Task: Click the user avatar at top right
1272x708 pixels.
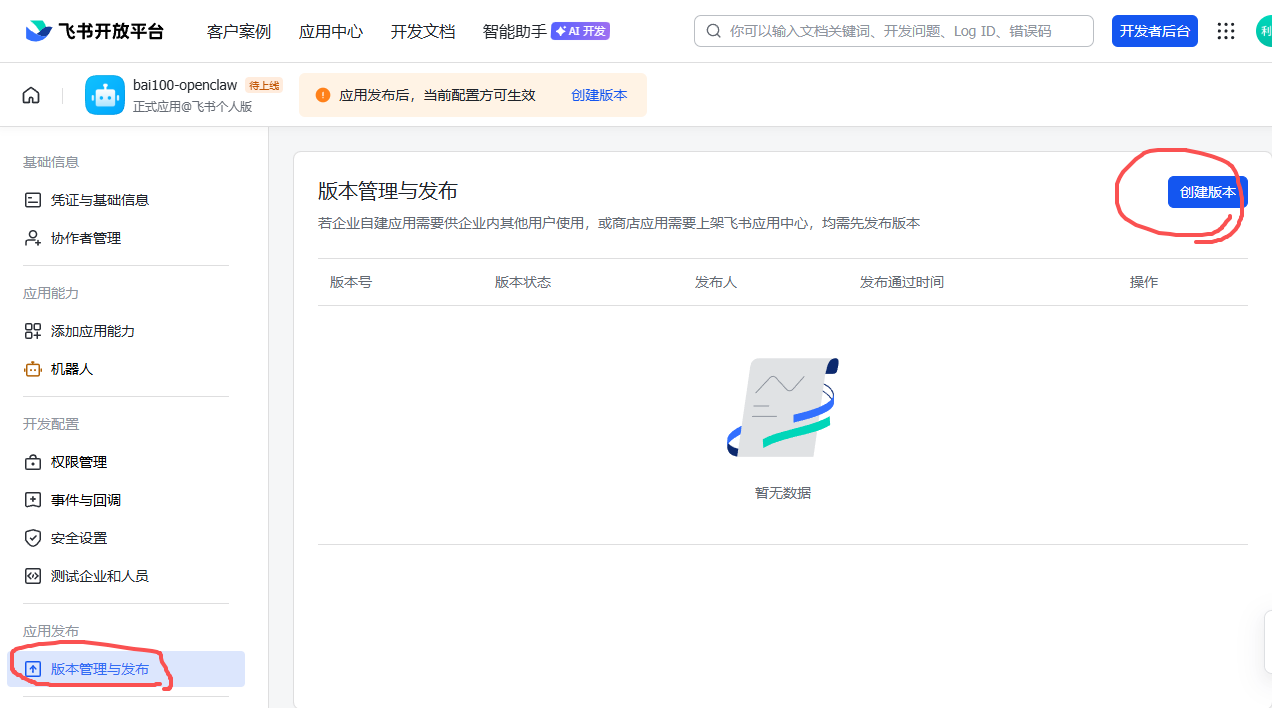Action: (x=1263, y=31)
